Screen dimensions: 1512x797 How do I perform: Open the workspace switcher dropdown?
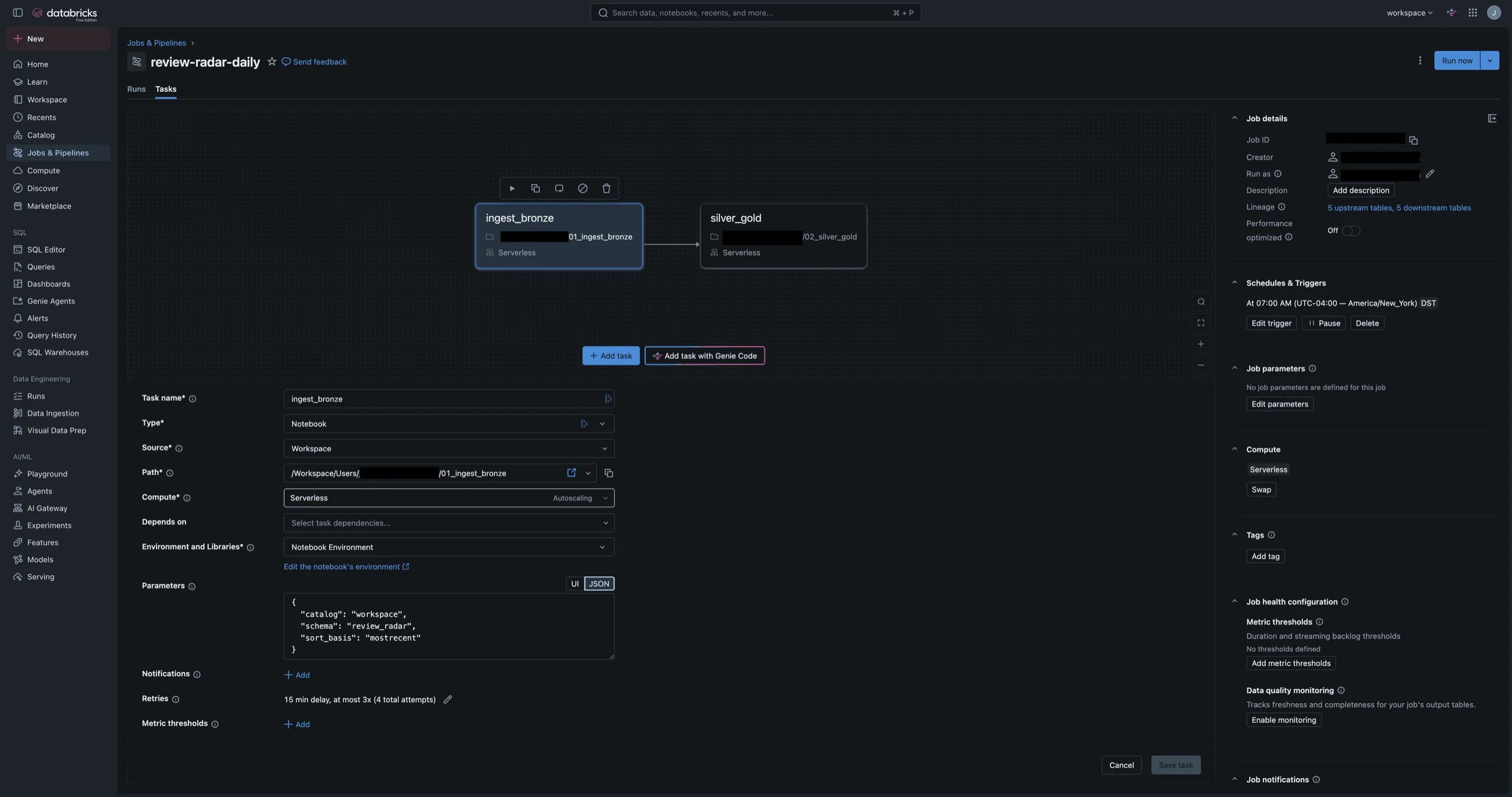point(1409,12)
